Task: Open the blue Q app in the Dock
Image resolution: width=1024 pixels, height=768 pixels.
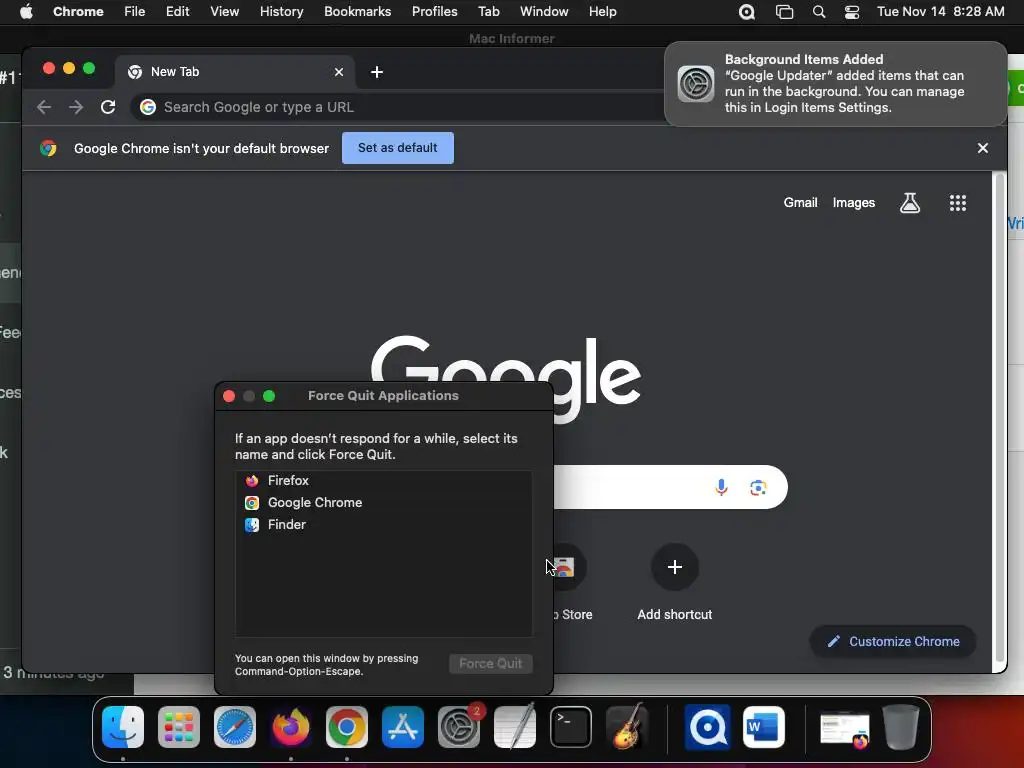Action: [x=708, y=727]
